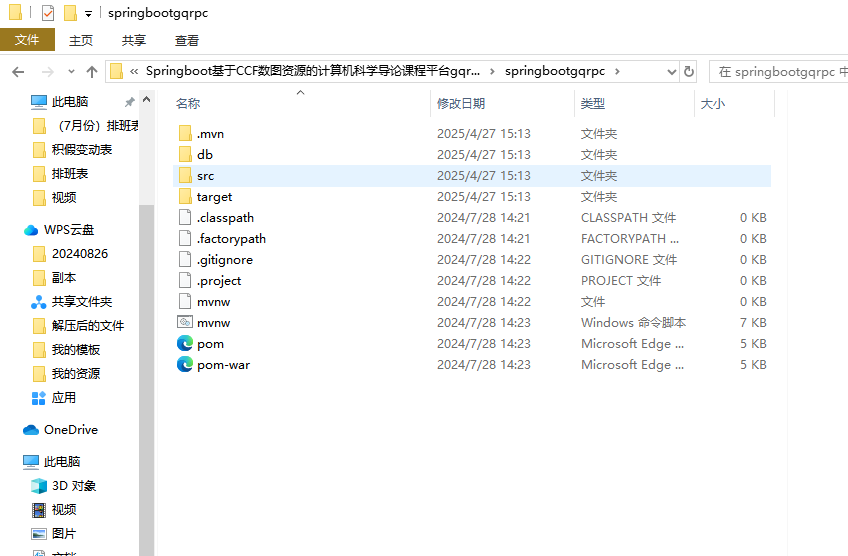Open pinned 此电脑 in quick access
This screenshot has width=848, height=556.
[70, 102]
